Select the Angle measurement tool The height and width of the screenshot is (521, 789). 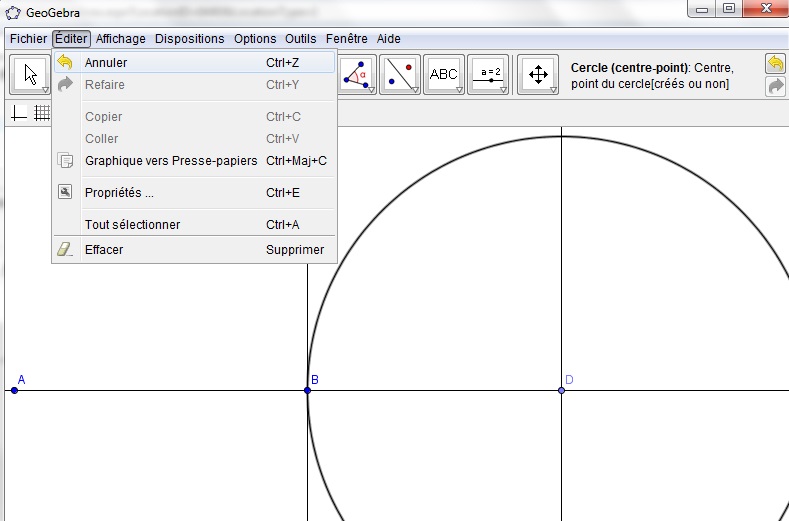pyautogui.click(x=357, y=74)
